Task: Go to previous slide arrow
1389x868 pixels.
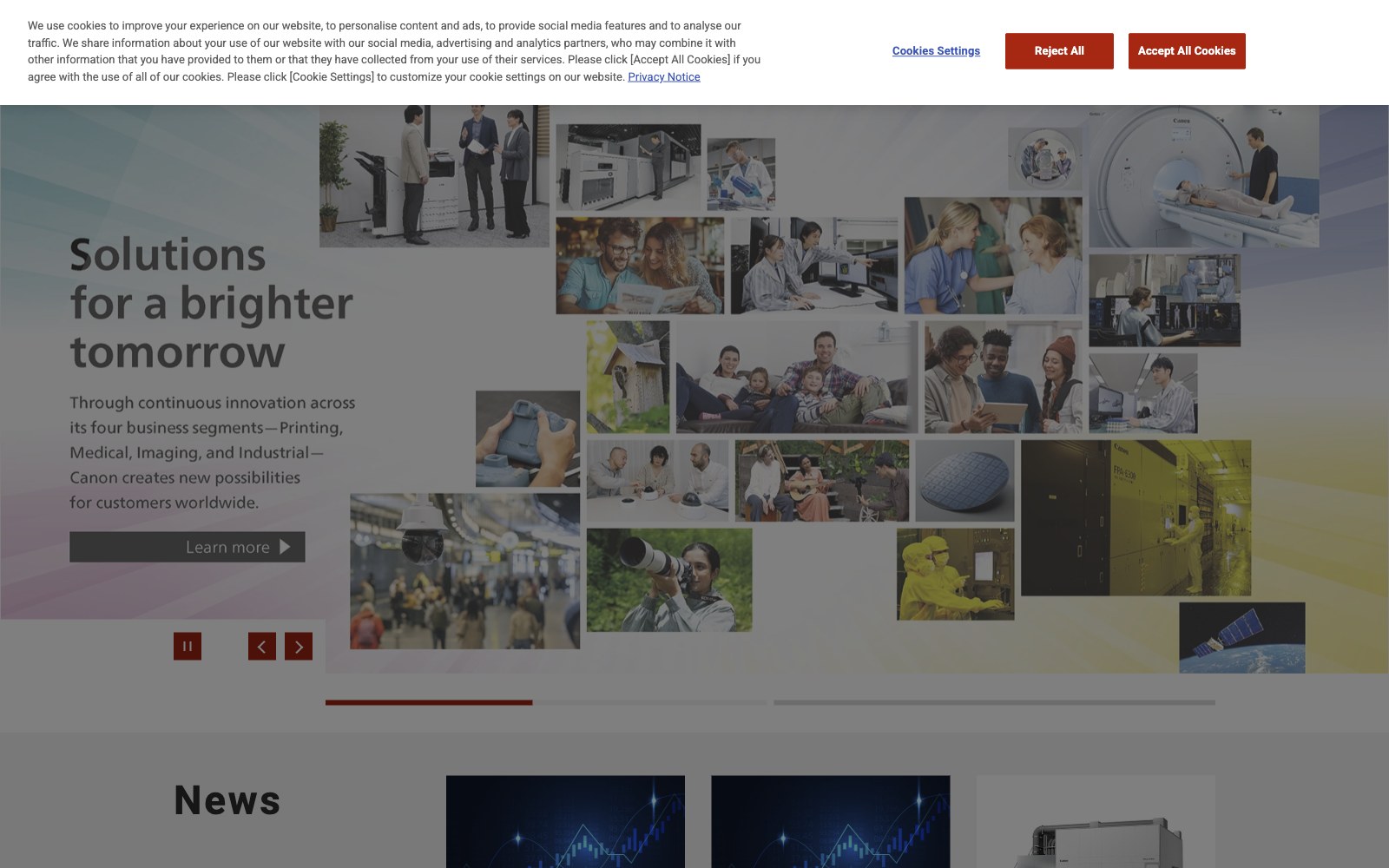Action: (x=262, y=646)
